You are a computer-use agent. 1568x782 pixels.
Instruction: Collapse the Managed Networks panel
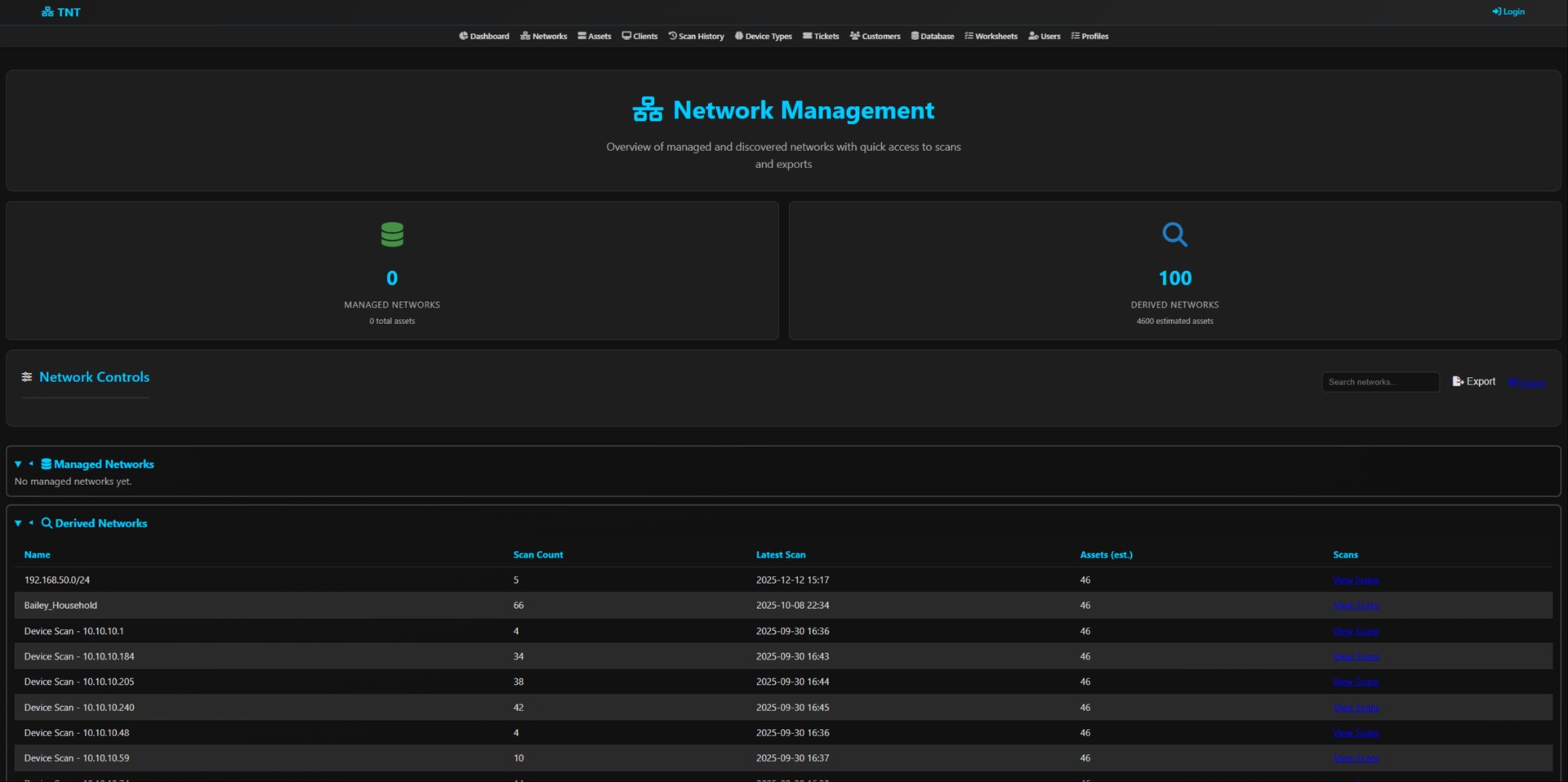tap(18, 464)
